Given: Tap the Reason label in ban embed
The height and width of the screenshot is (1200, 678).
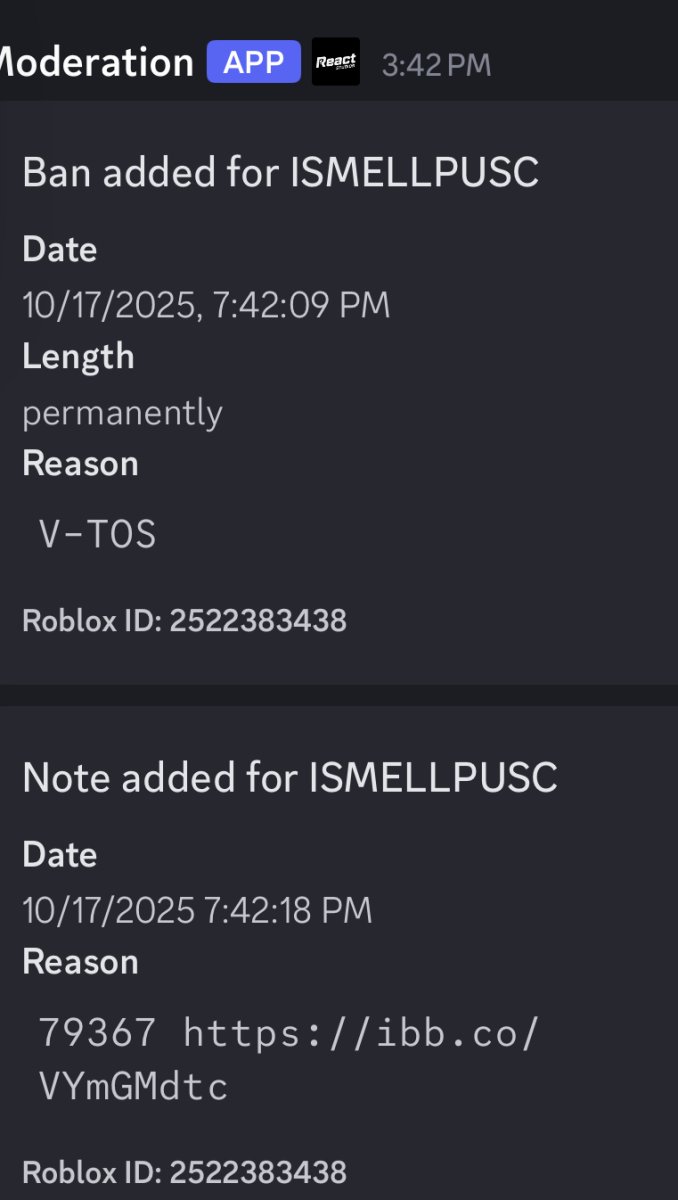Looking at the screenshot, I should tap(80, 463).
